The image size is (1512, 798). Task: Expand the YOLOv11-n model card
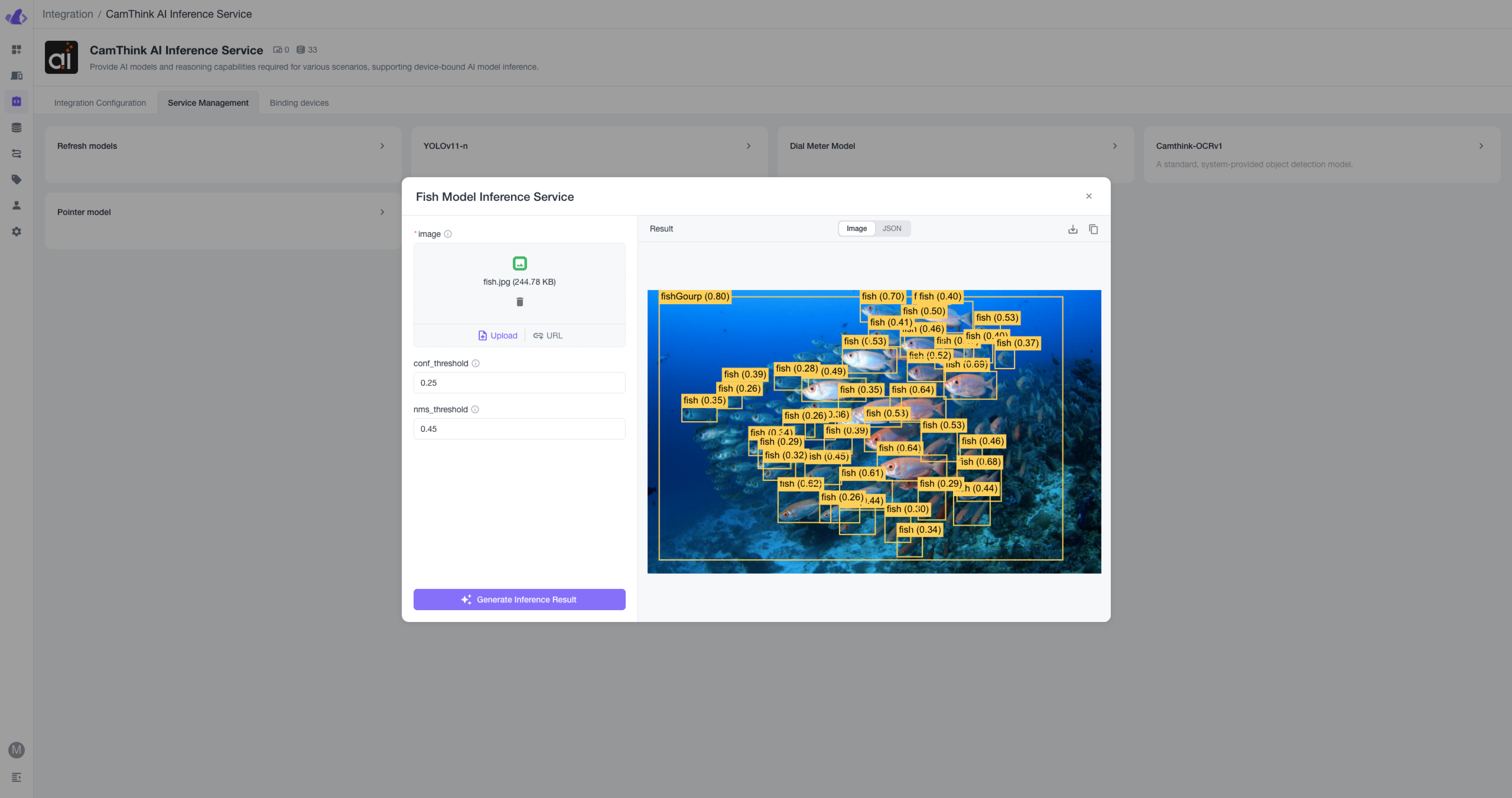(748, 146)
